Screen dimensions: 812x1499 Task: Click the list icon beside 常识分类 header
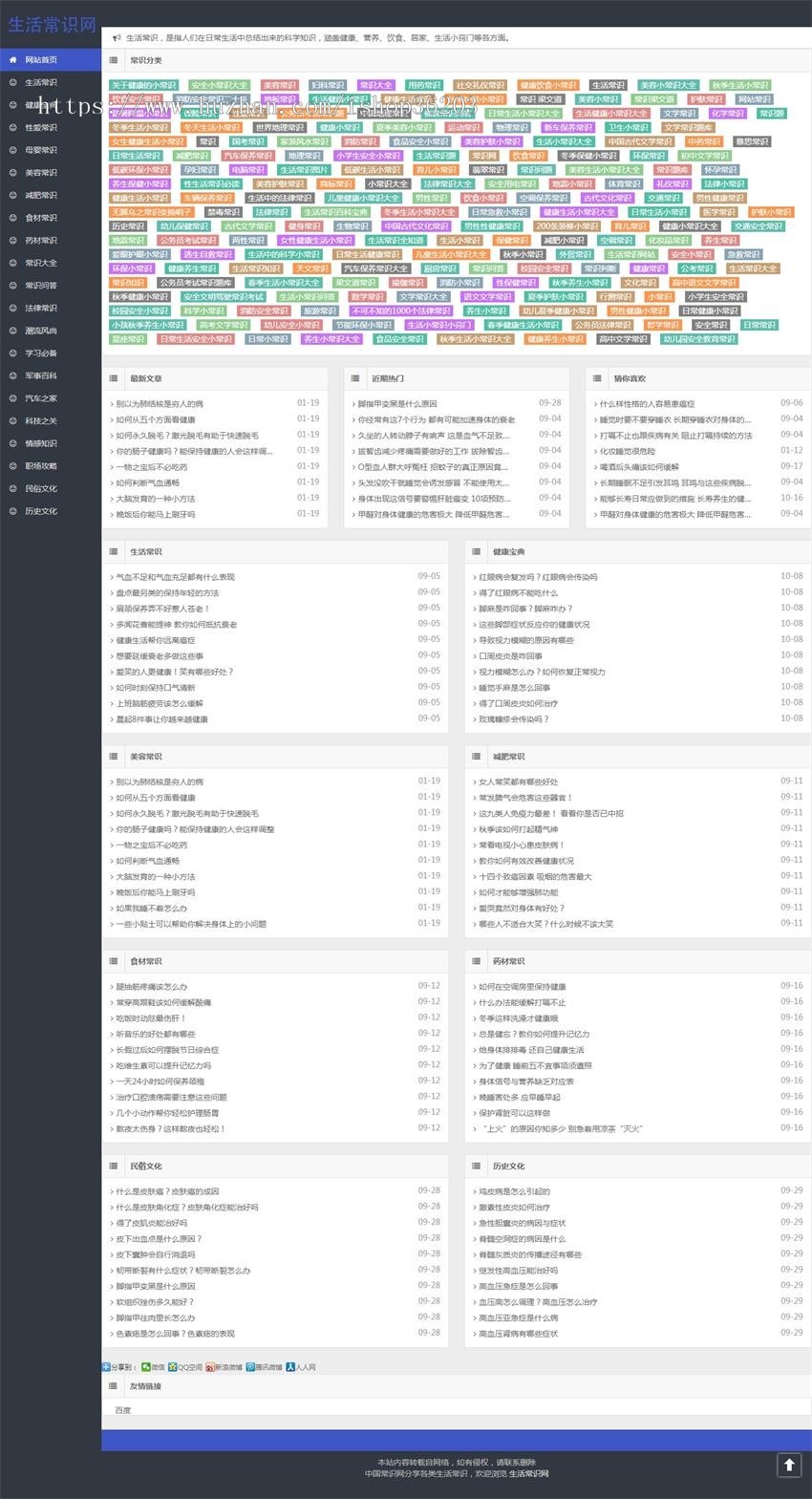[114, 60]
